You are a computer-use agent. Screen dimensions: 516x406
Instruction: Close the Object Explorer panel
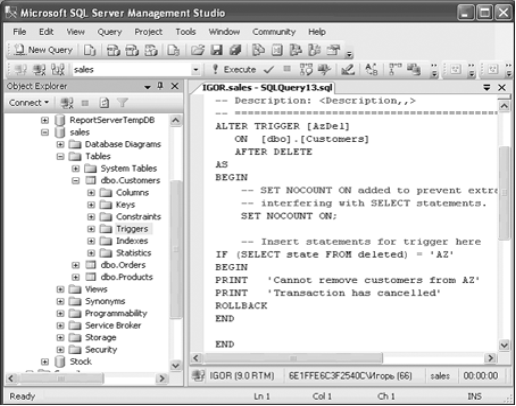click(x=175, y=86)
